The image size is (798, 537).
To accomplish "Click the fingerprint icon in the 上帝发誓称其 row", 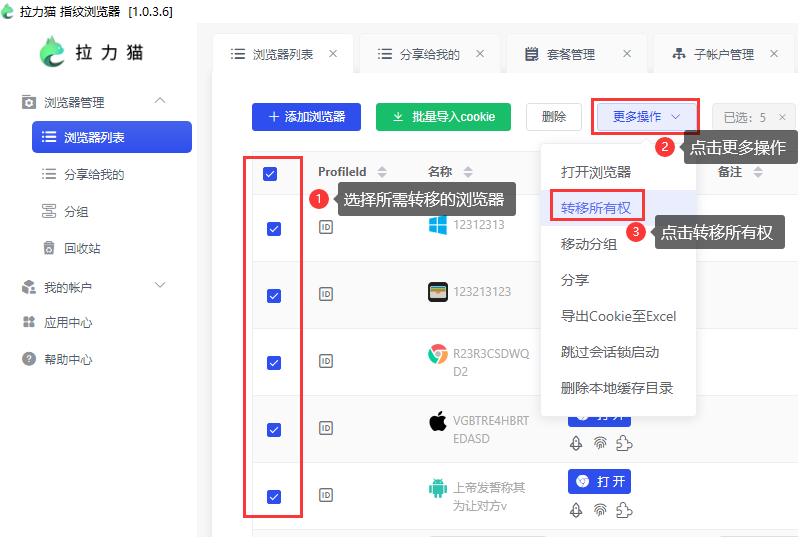I will pos(600,510).
